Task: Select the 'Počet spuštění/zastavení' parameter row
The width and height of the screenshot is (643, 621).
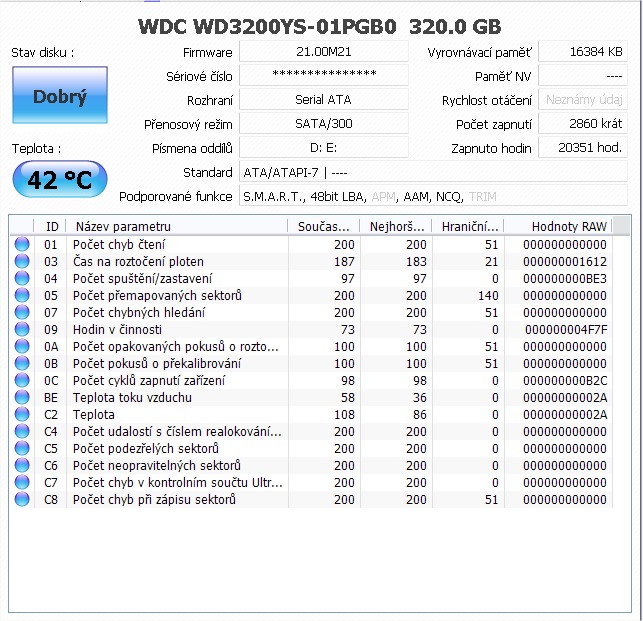Action: pos(311,279)
